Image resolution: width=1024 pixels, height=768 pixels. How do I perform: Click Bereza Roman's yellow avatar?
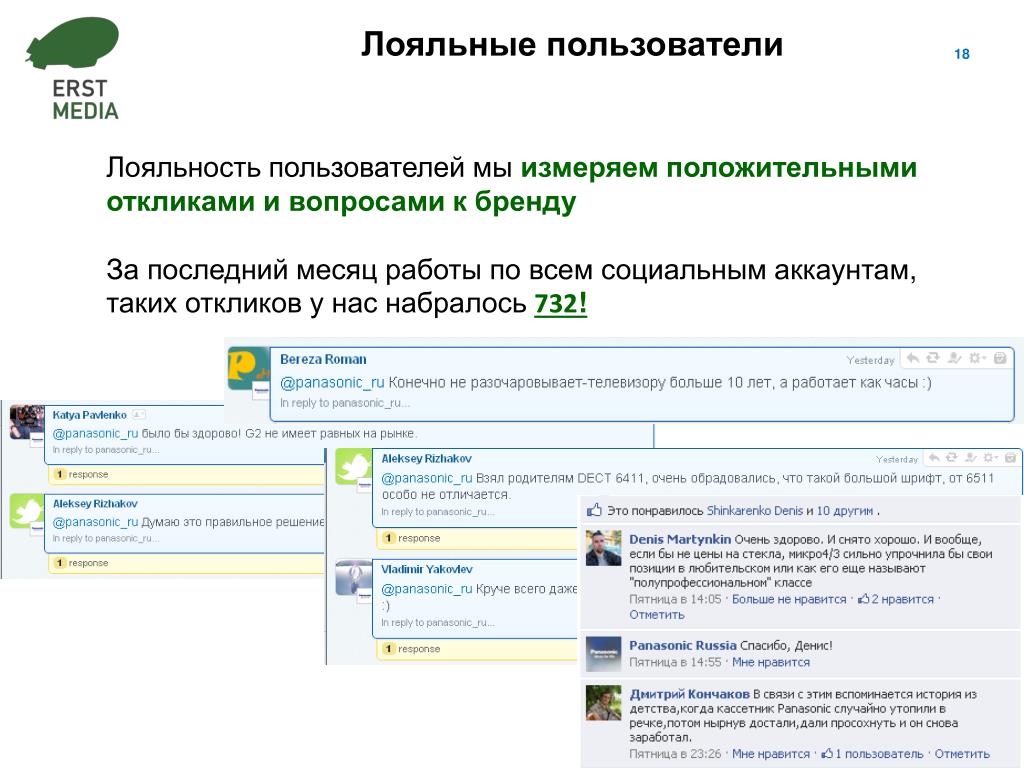(x=248, y=369)
